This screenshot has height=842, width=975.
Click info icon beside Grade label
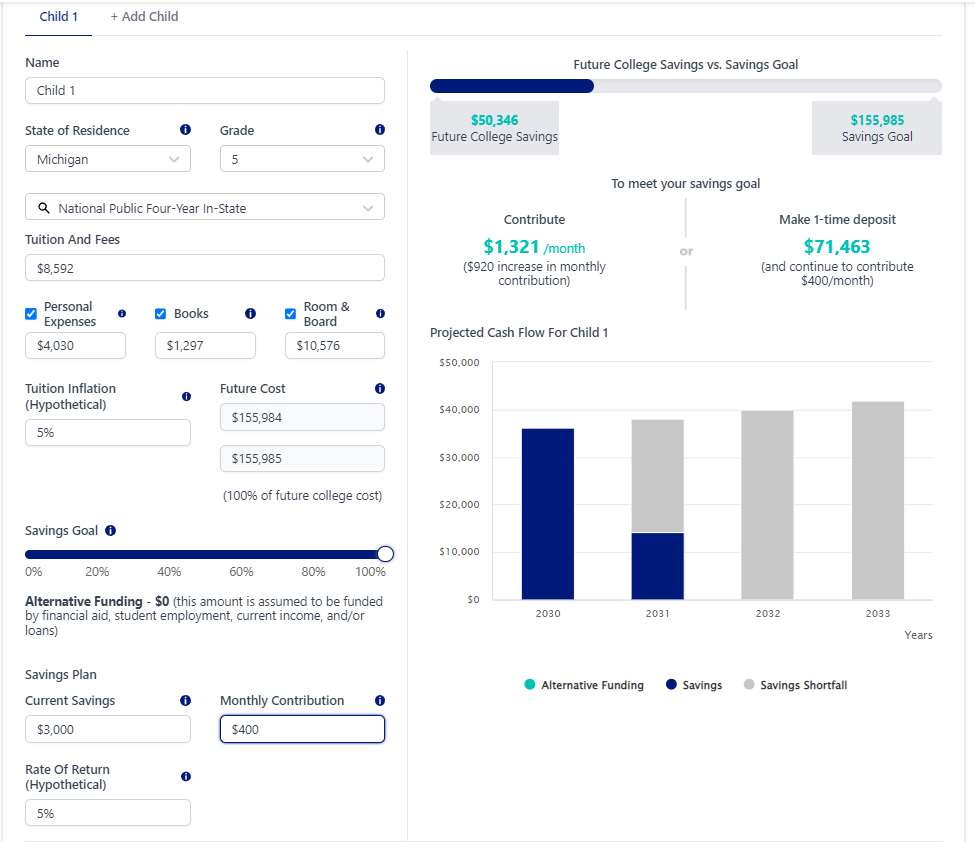coord(380,130)
